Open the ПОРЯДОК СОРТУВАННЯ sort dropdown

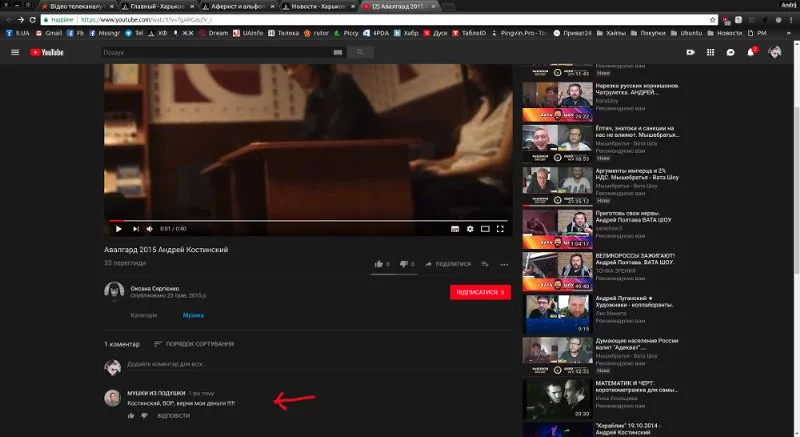[x=194, y=344]
